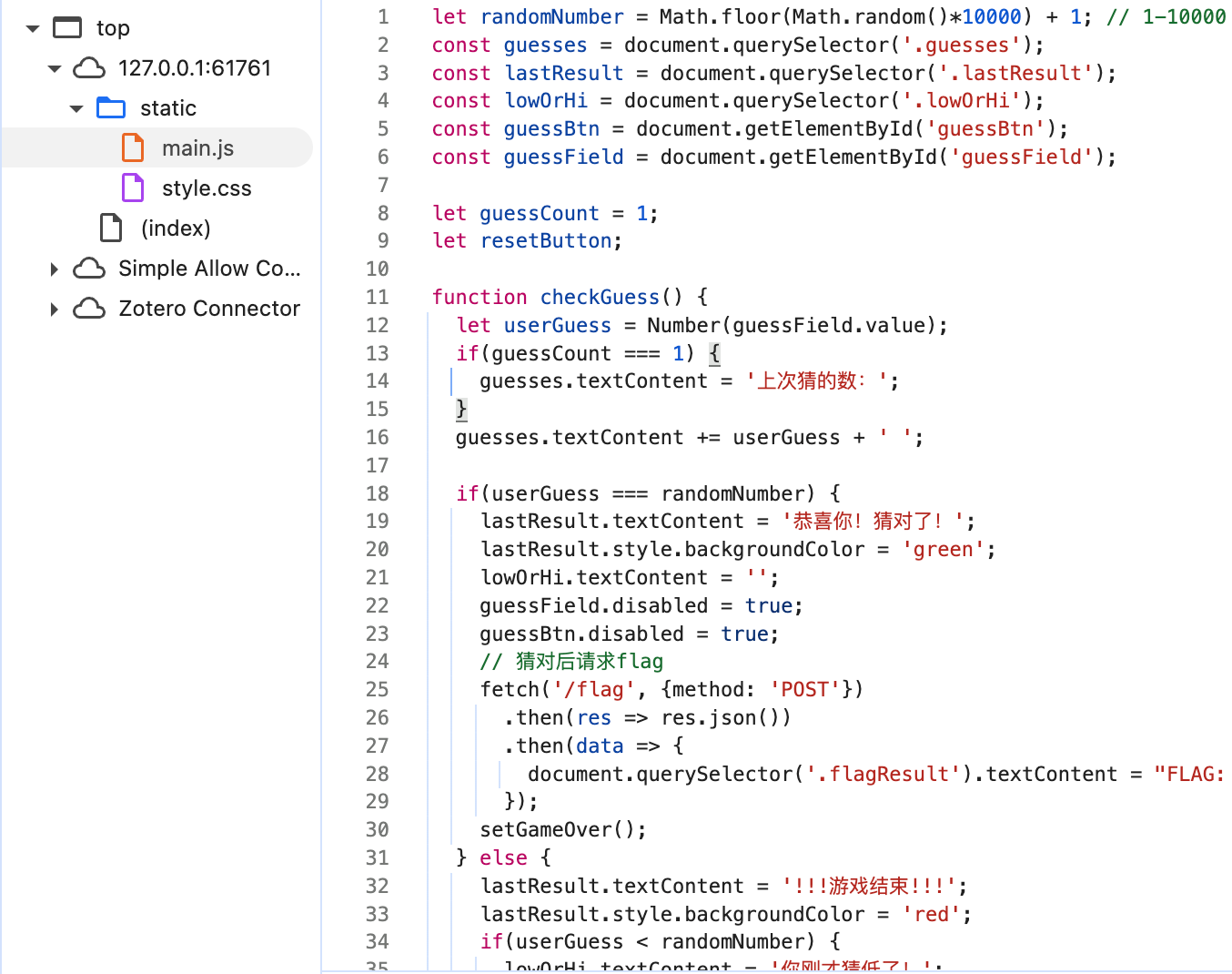Expand the Simple Allow Co... node
Image resolution: width=1232 pixels, height=974 pixels.
(55, 269)
